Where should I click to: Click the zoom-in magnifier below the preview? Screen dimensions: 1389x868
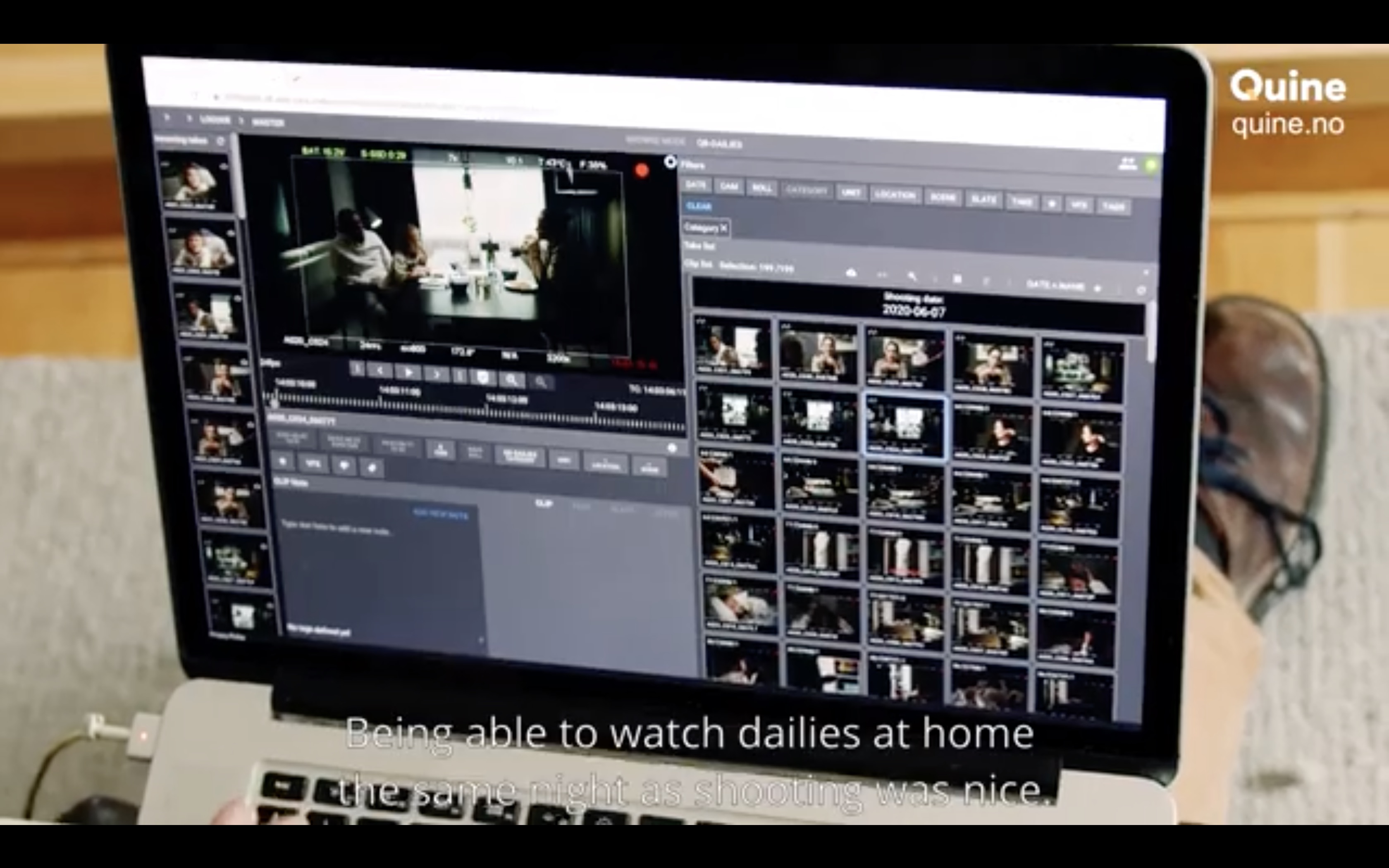pos(511,379)
